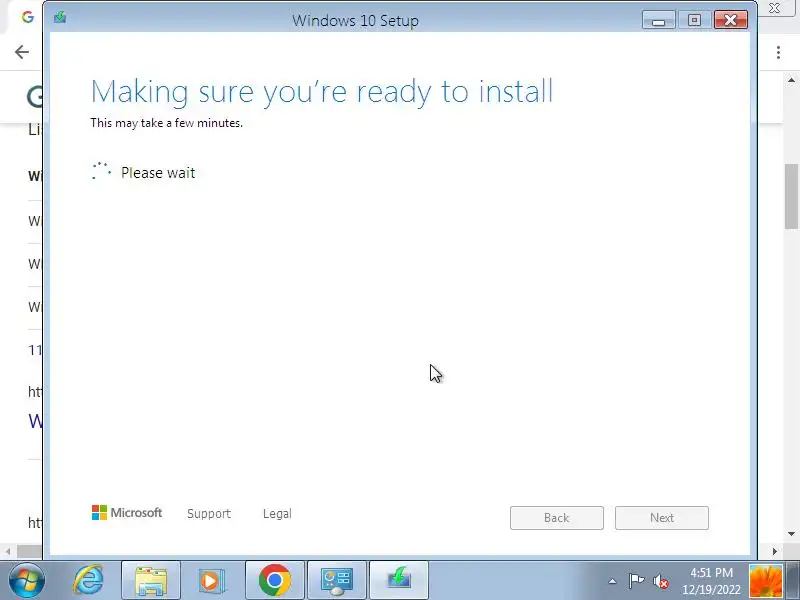Launch Internet Explorer from the taskbar
The width and height of the screenshot is (800, 600).
click(88, 580)
